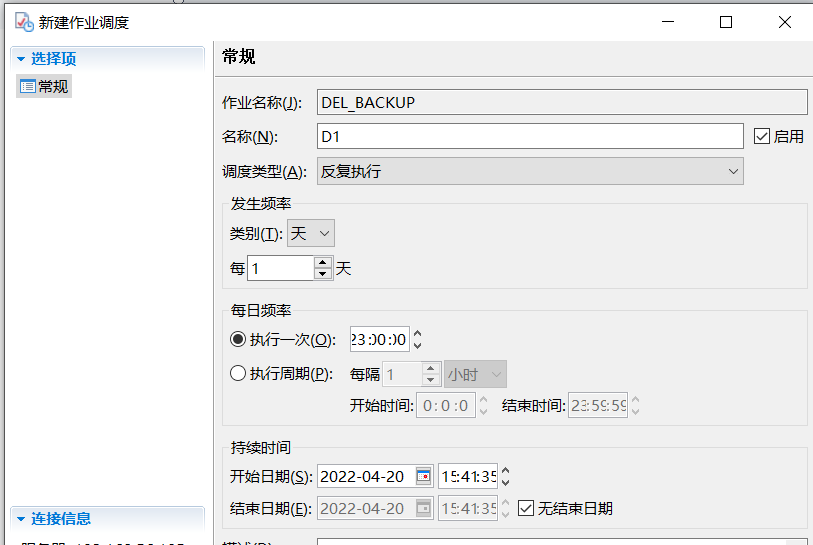This screenshot has height=545, width=813.
Task: Toggle the 启用 checkbox
Action: tap(761, 136)
